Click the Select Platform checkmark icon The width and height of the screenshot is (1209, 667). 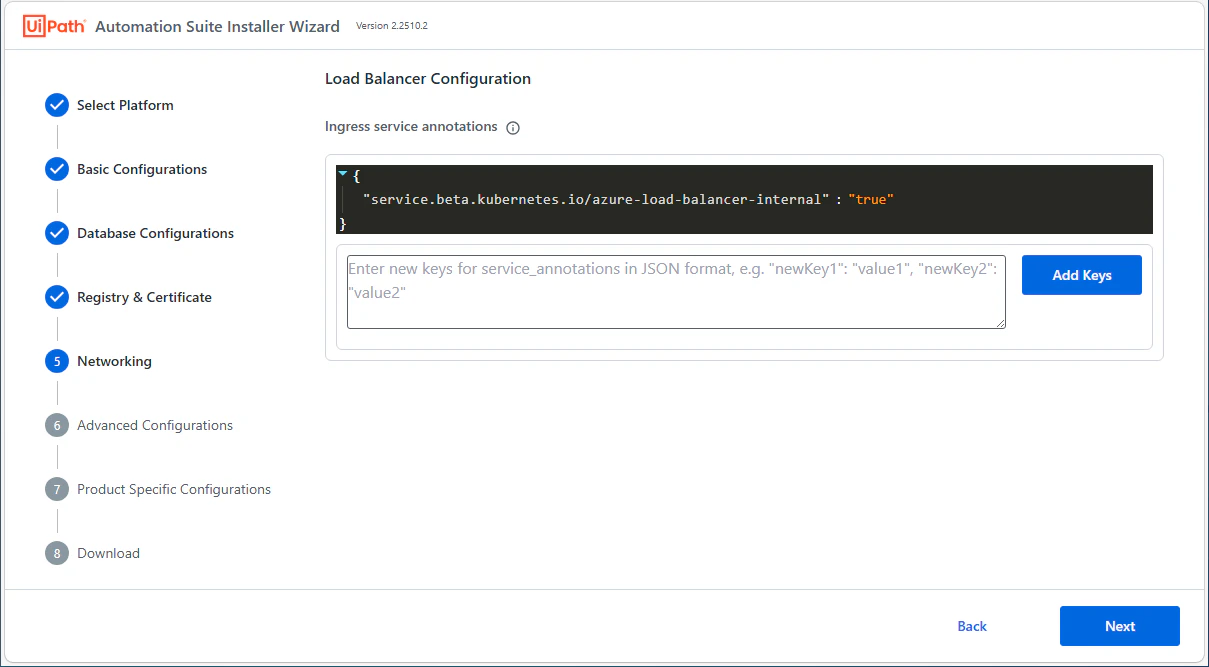pos(57,105)
